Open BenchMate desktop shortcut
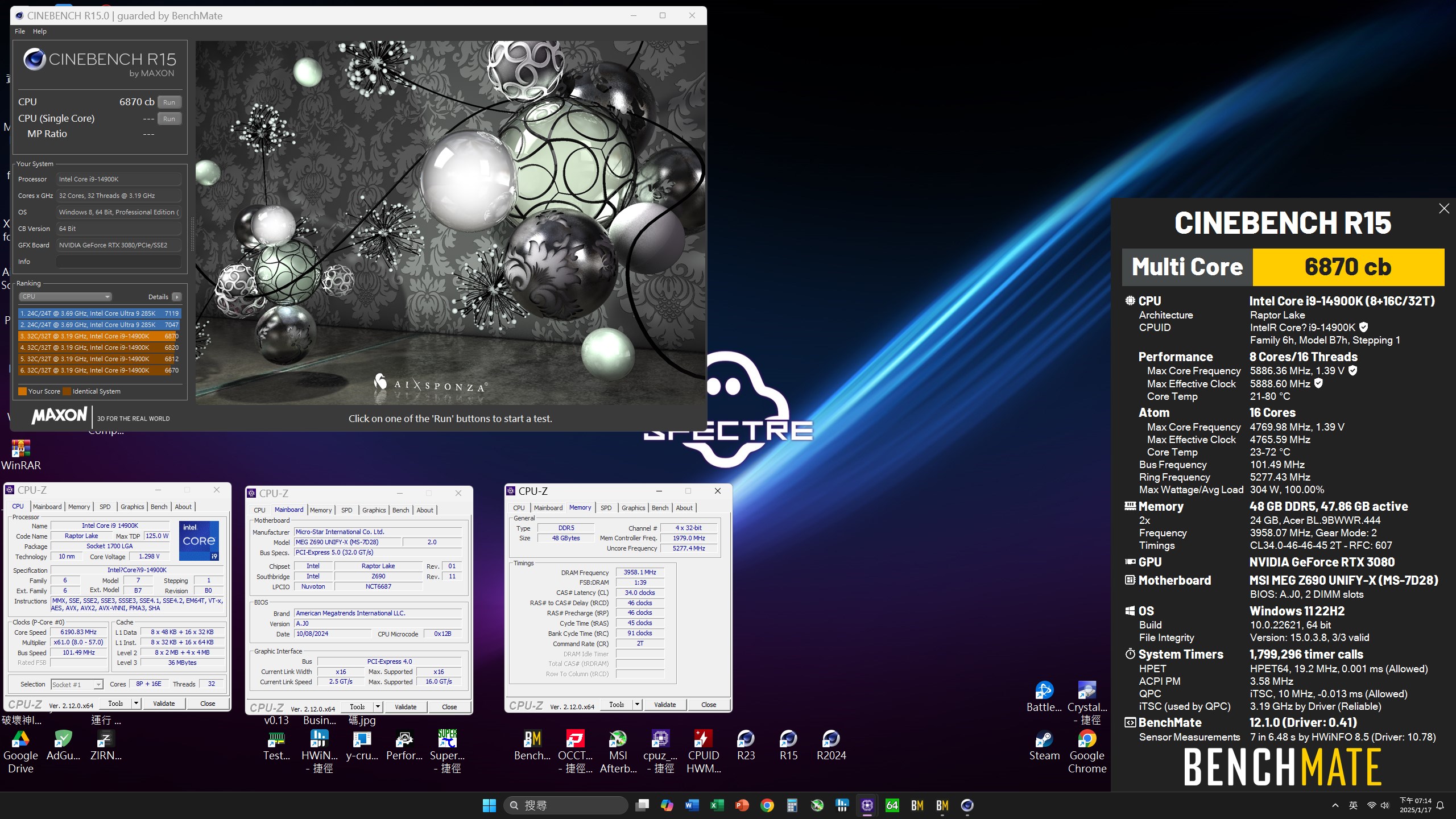The width and height of the screenshot is (1456, 819). [x=532, y=746]
